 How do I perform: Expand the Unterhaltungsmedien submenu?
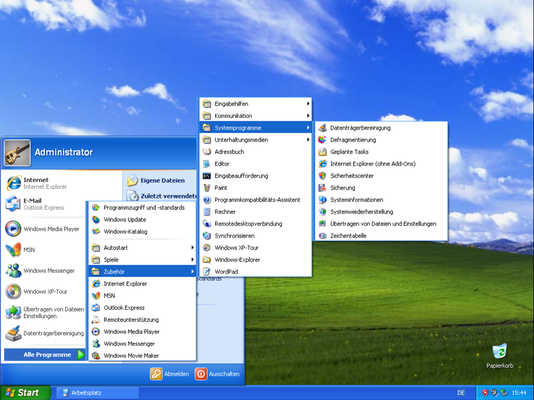(255, 140)
